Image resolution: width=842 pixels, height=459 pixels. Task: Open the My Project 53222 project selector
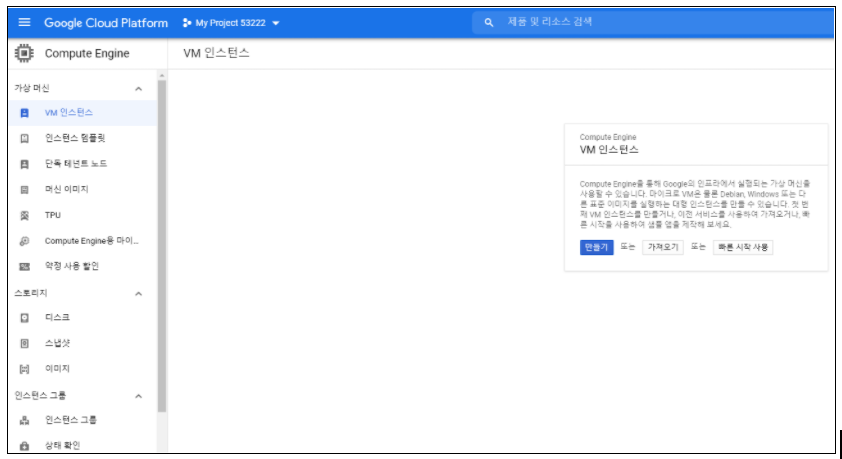[x=232, y=22]
